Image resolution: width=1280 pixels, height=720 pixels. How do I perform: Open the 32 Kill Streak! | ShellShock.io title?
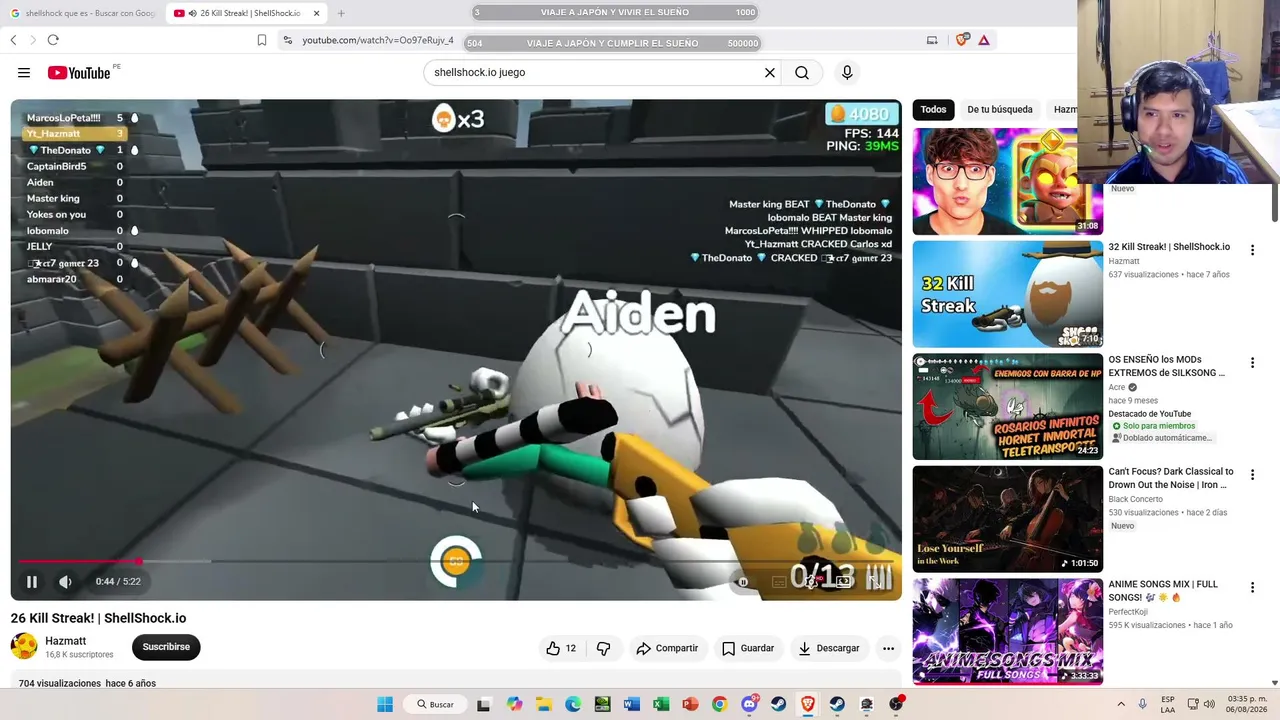[1169, 247]
